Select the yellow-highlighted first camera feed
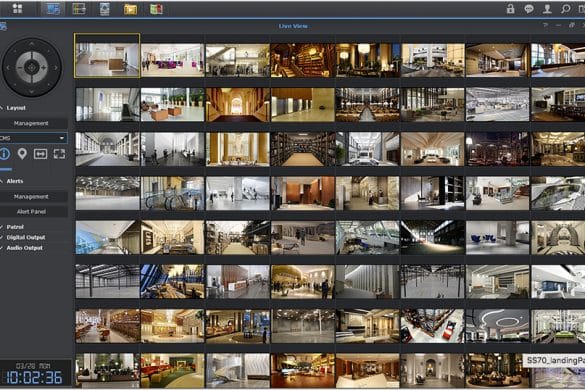The height and width of the screenshot is (390, 585). click(x=107, y=56)
